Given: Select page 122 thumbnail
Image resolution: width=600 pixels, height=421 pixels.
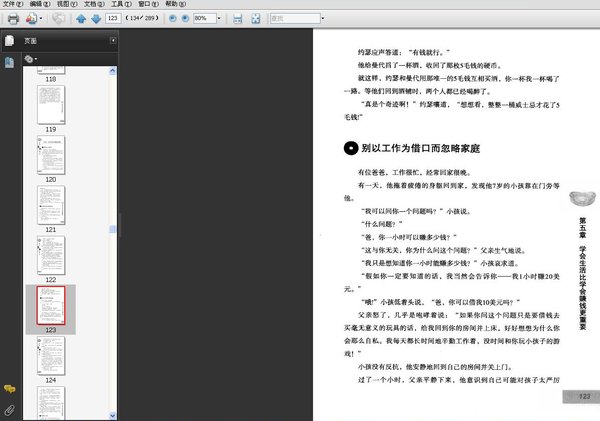Looking at the screenshot, I should coord(50,255).
